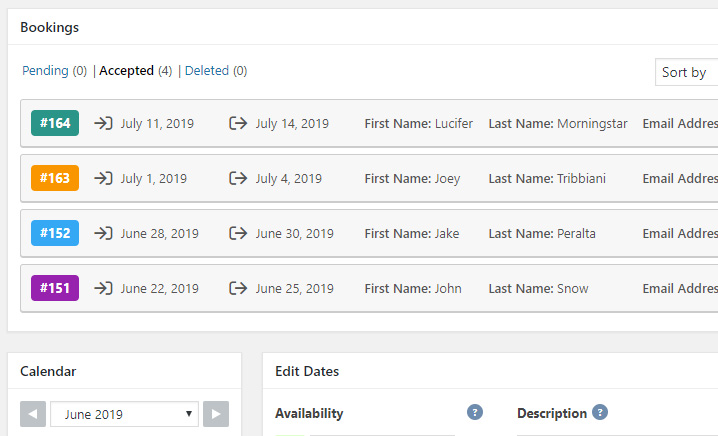Click help icon next to Description

tap(600, 413)
